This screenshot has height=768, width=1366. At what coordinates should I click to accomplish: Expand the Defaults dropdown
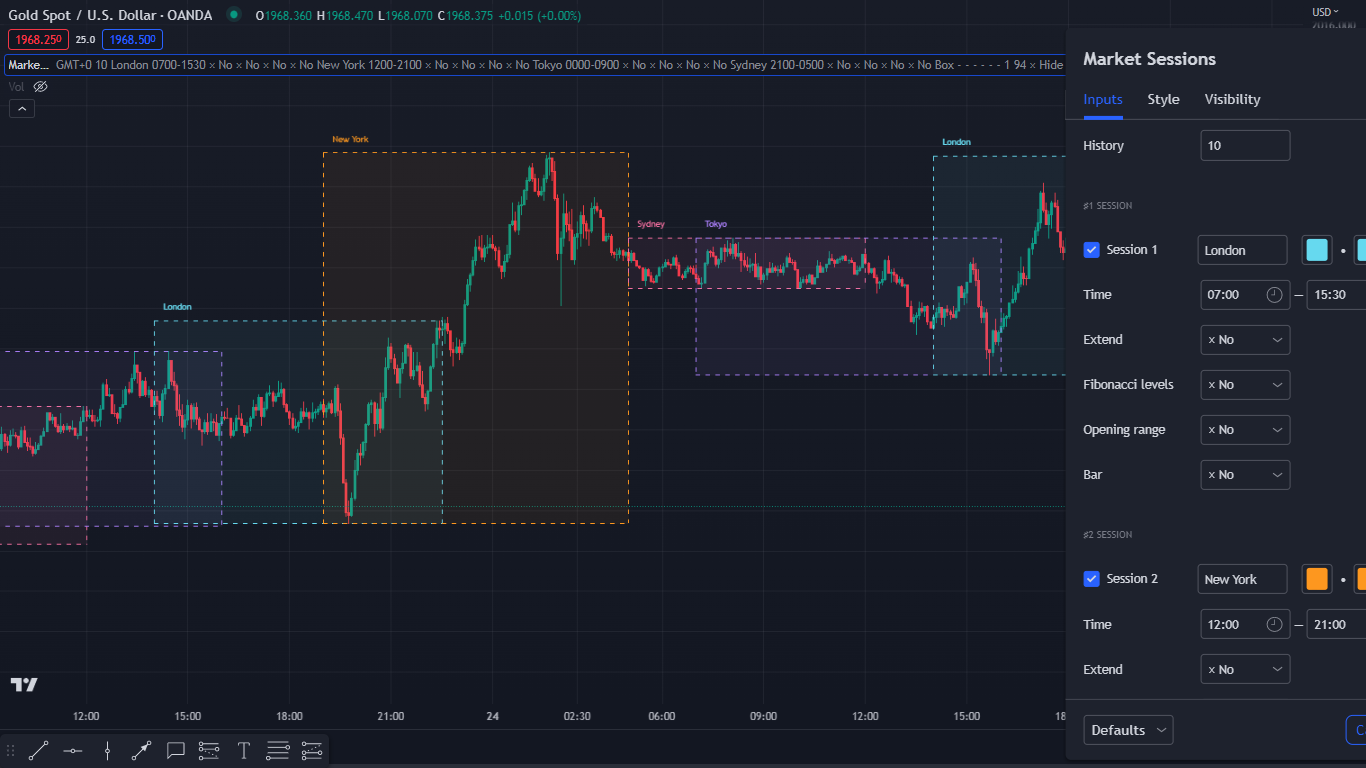click(1128, 730)
